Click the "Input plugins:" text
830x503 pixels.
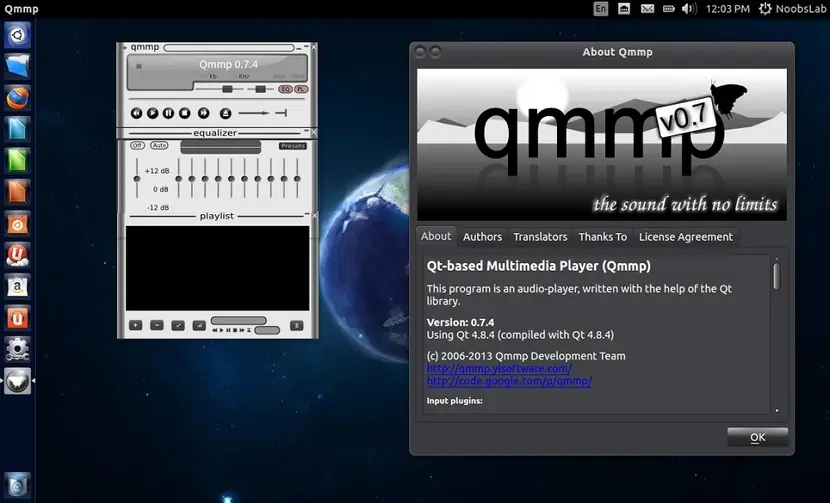point(455,401)
